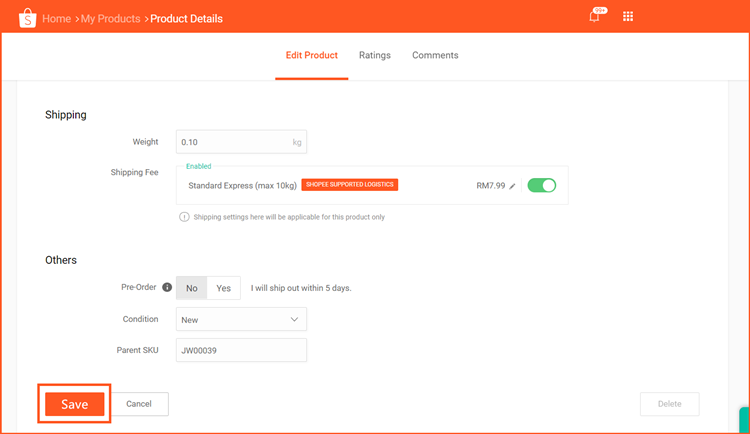This screenshot has width=750, height=434.
Task: Go to My Products breadcrumb link
Action: pos(110,19)
